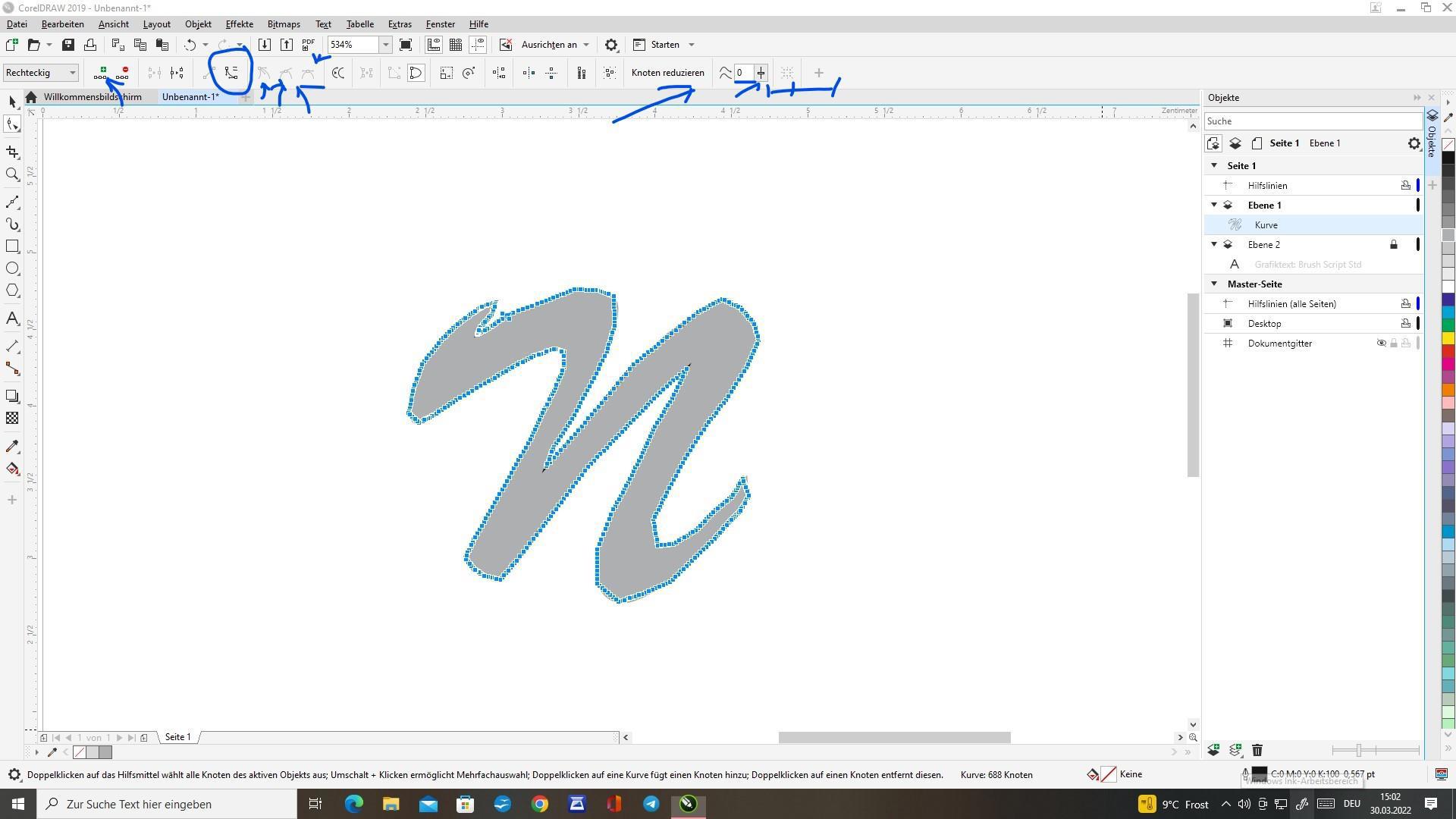Delete layer with trash icon

point(1257,750)
